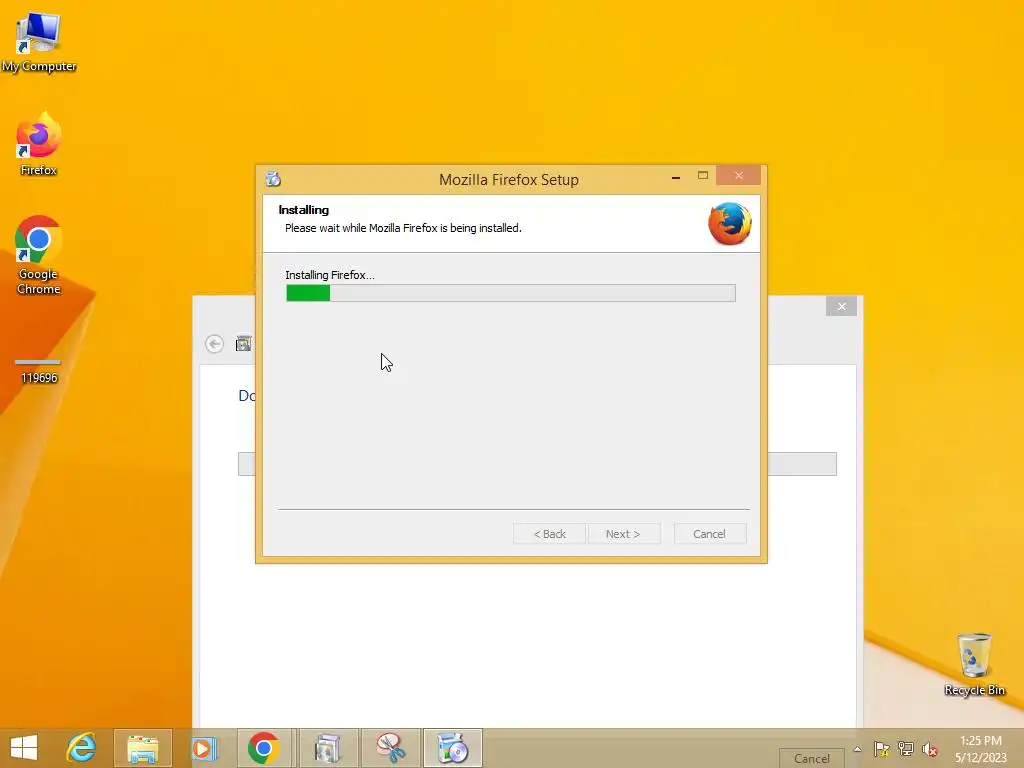The image size is (1024, 768).
Task: Select the Google Chrome desktop shortcut
Action: pyautogui.click(x=39, y=255)
